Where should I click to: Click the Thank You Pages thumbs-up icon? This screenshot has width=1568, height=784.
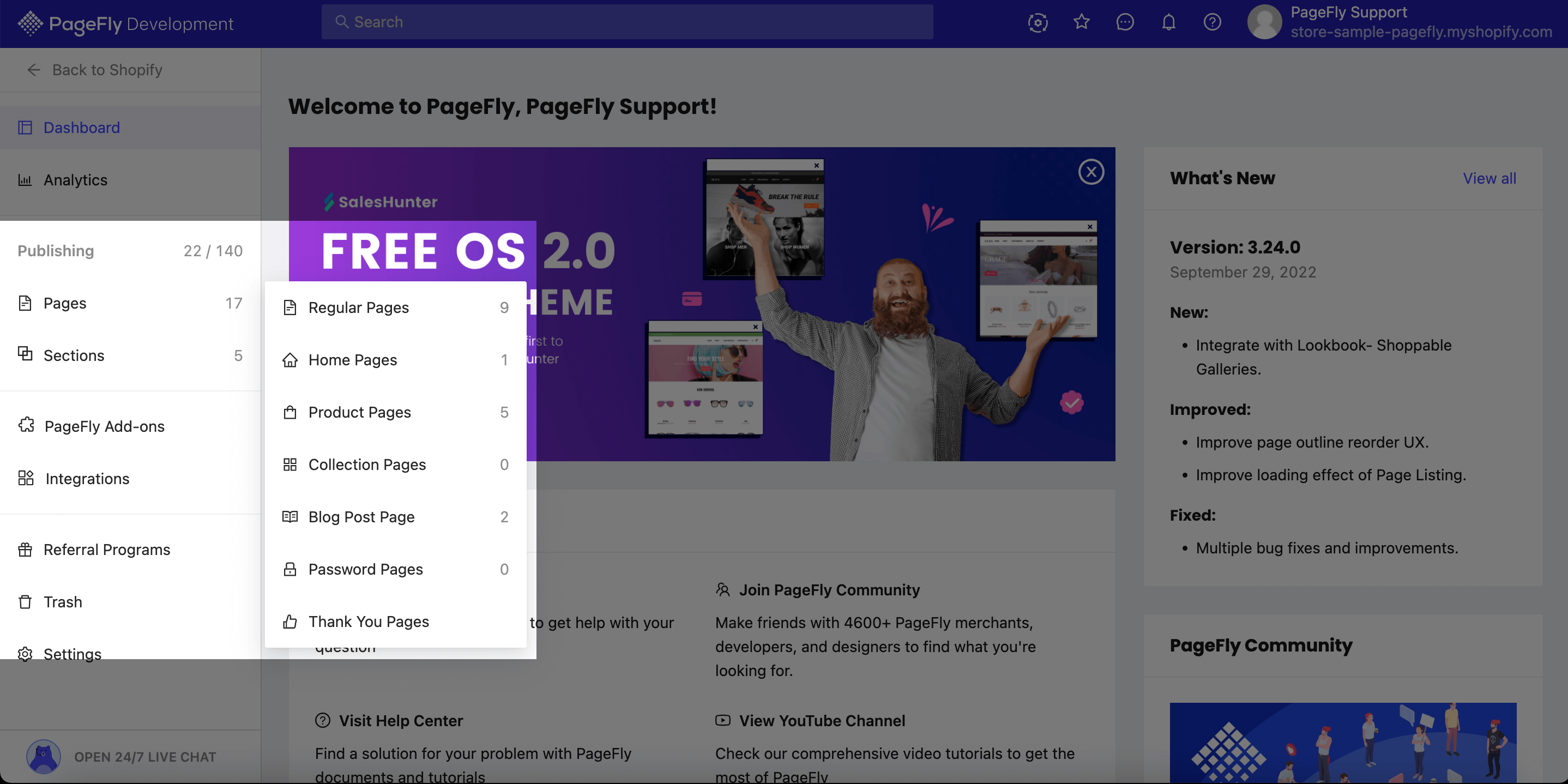pos(291,622)
